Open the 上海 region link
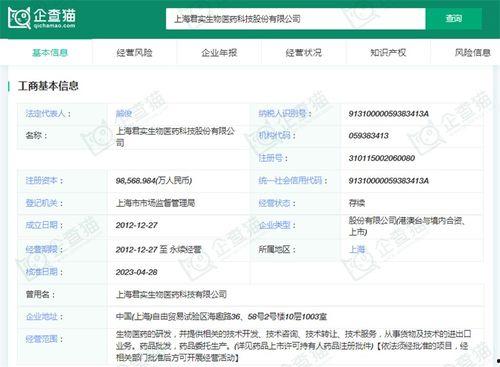500x367 pixels. (357, 249)
